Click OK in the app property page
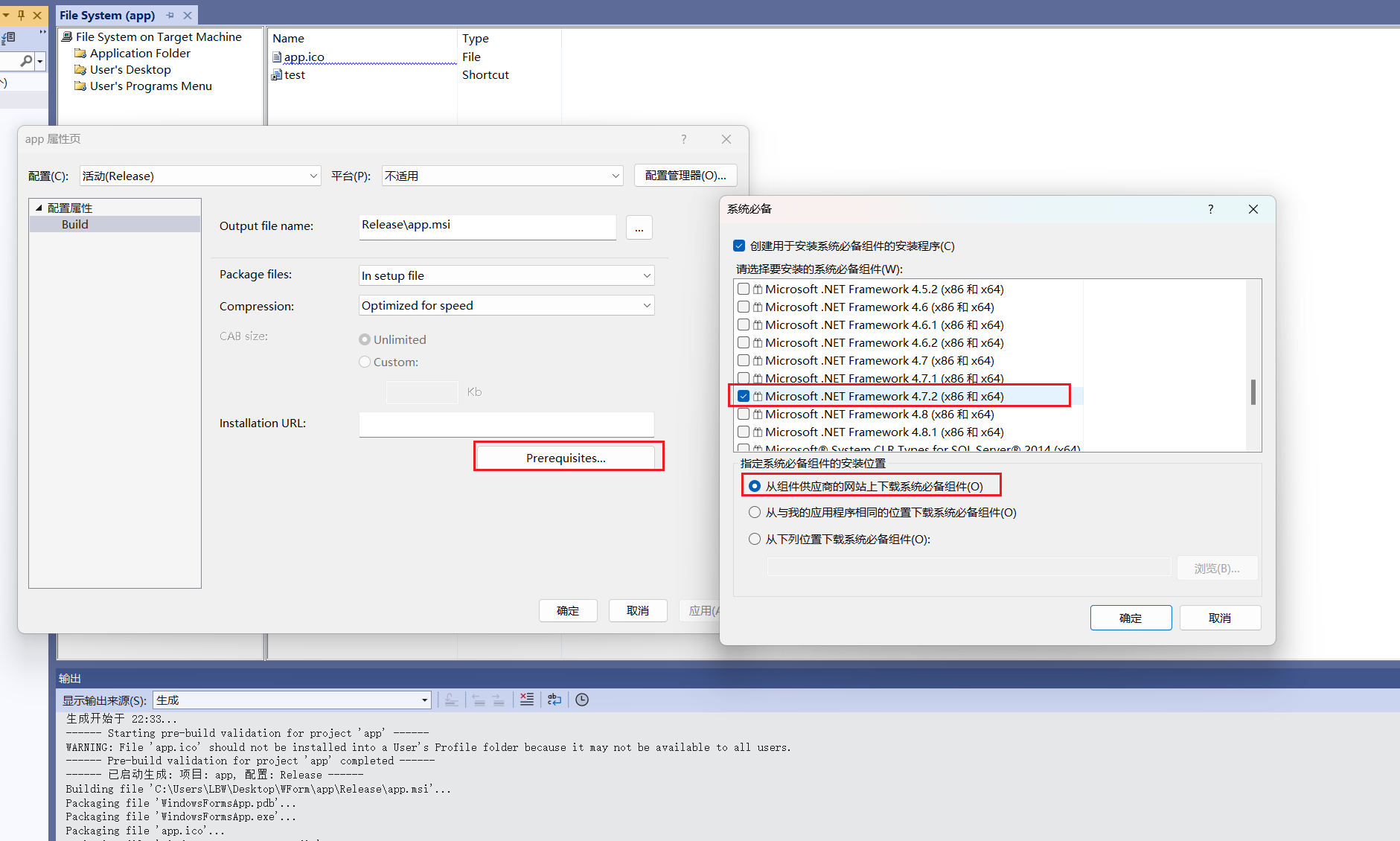Screen dimensions: 1400x841 [568, 610]
